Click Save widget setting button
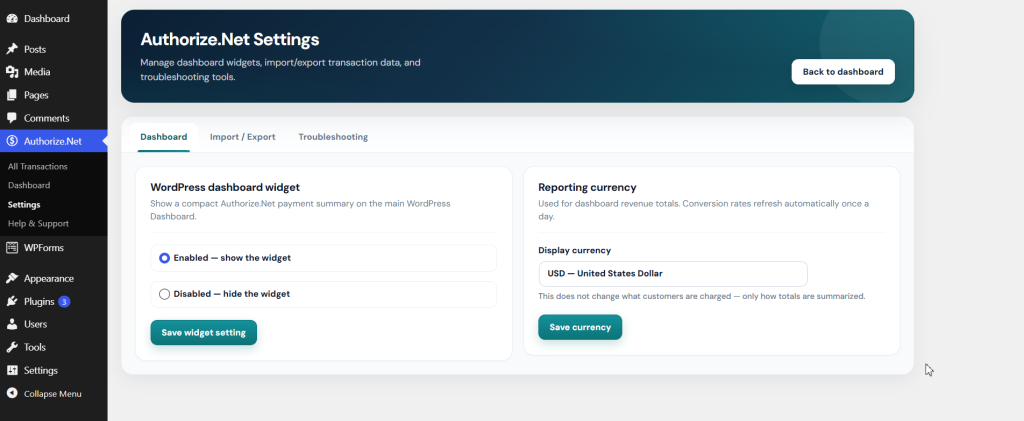This screenshot has width=1024, height=421. coord(204,332)
